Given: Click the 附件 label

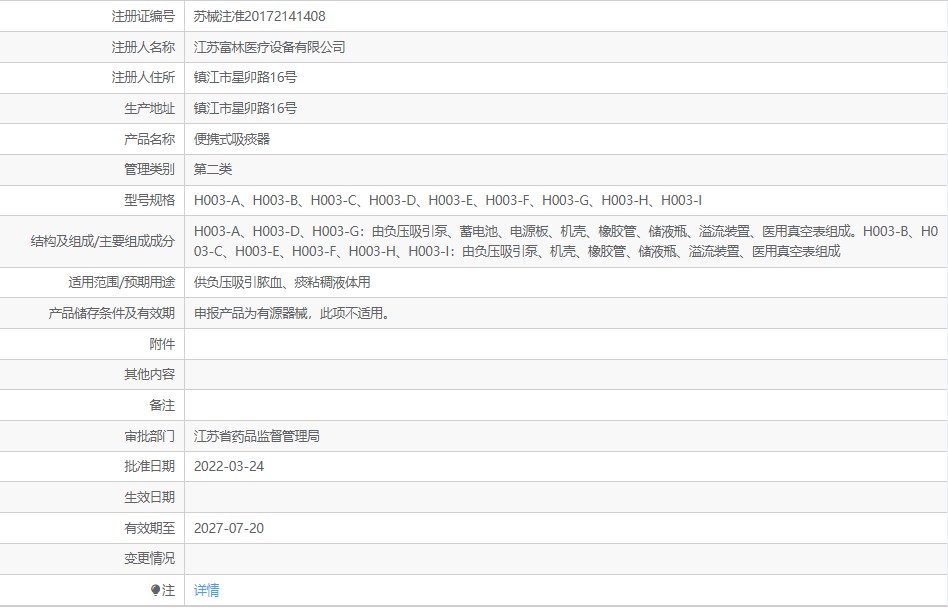Looking at the screenshot, I should point(162,344).
